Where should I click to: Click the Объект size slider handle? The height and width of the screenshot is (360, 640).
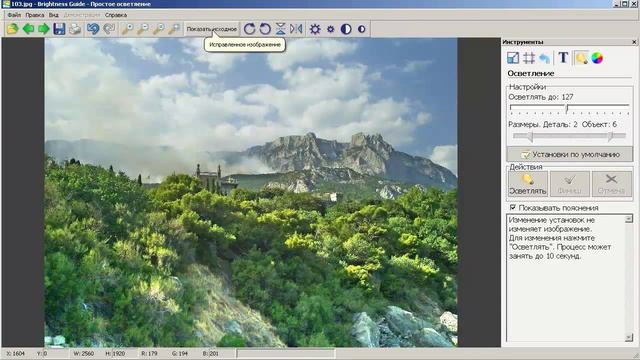point(610,137)
